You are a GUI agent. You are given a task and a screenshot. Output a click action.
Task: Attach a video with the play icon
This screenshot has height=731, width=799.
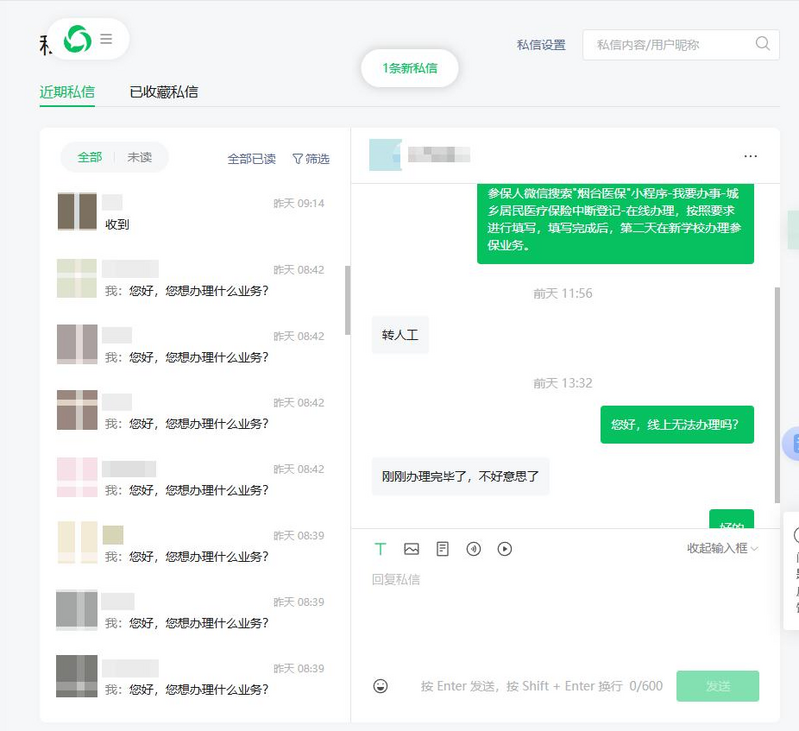coord(504,549)
